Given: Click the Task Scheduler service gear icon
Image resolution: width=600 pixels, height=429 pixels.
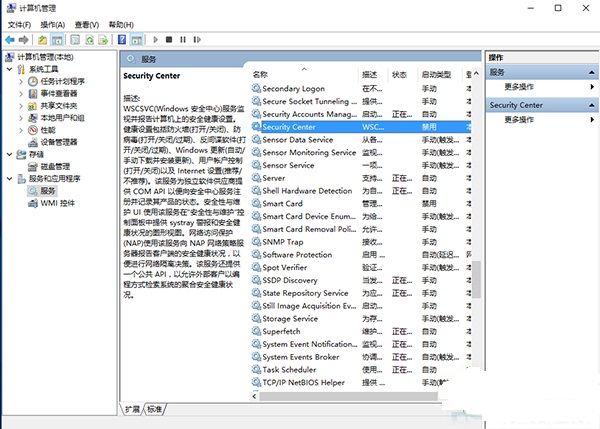Looking at the screenshot, I should click(x=256, y=370).
